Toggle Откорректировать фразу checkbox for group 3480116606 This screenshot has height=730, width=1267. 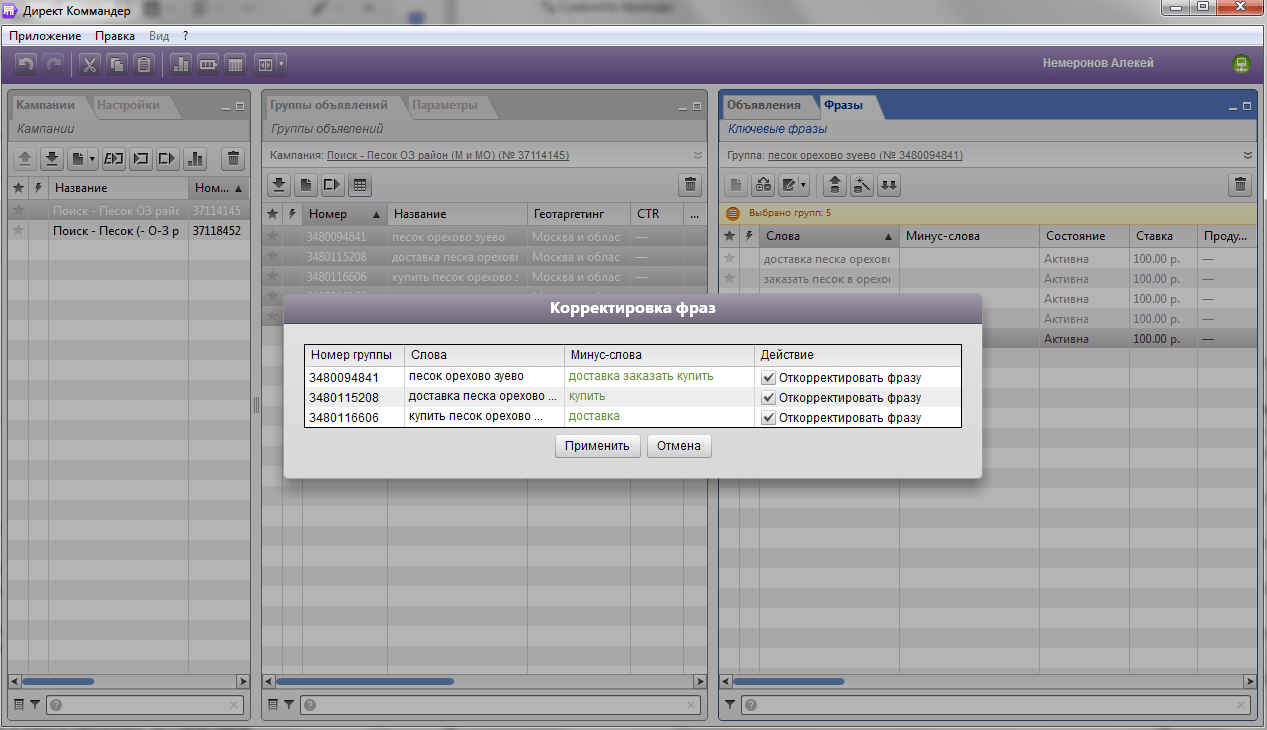pyautogui.click(x=768, y=418)
